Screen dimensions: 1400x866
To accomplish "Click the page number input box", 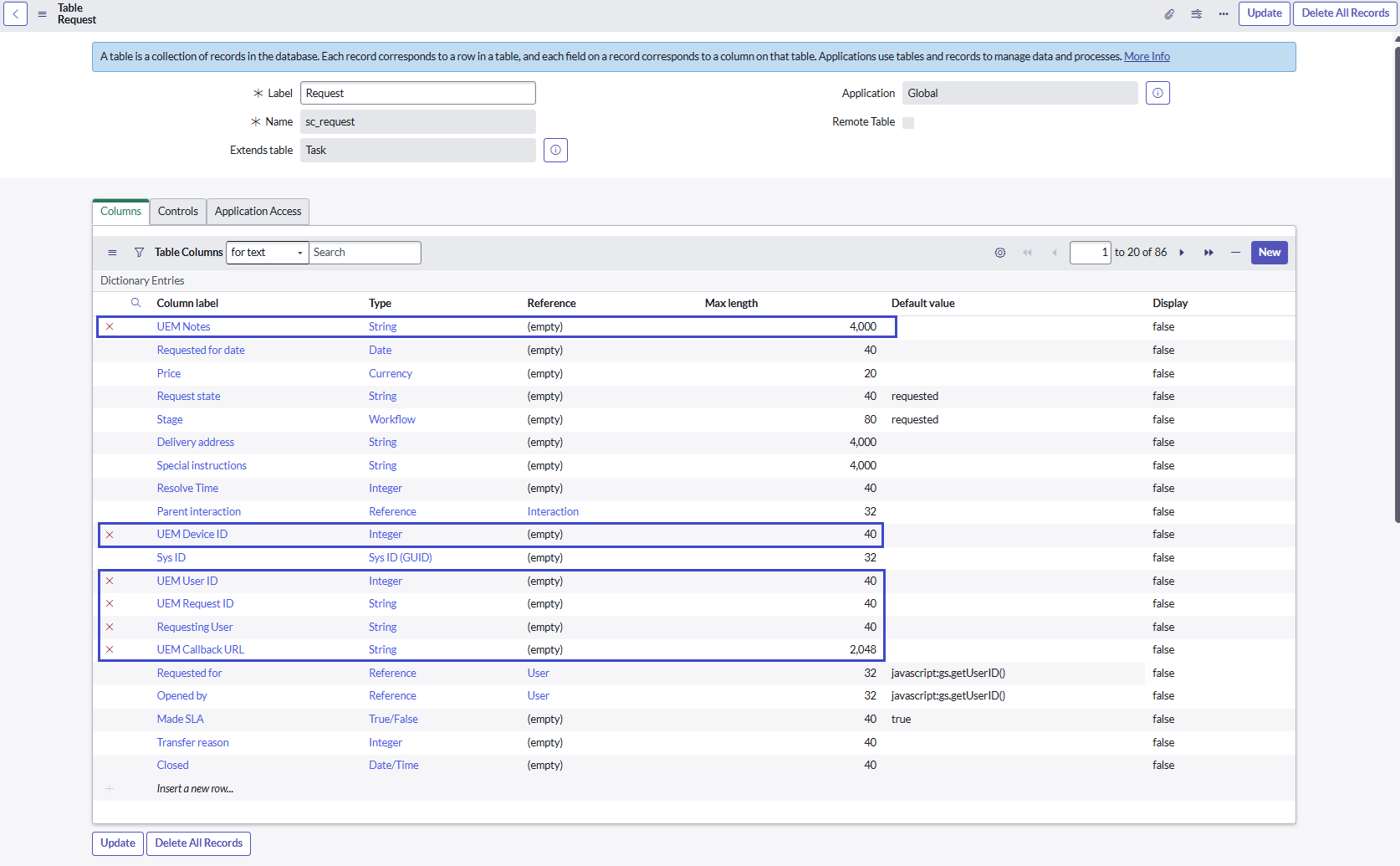I will [1091, 253].
